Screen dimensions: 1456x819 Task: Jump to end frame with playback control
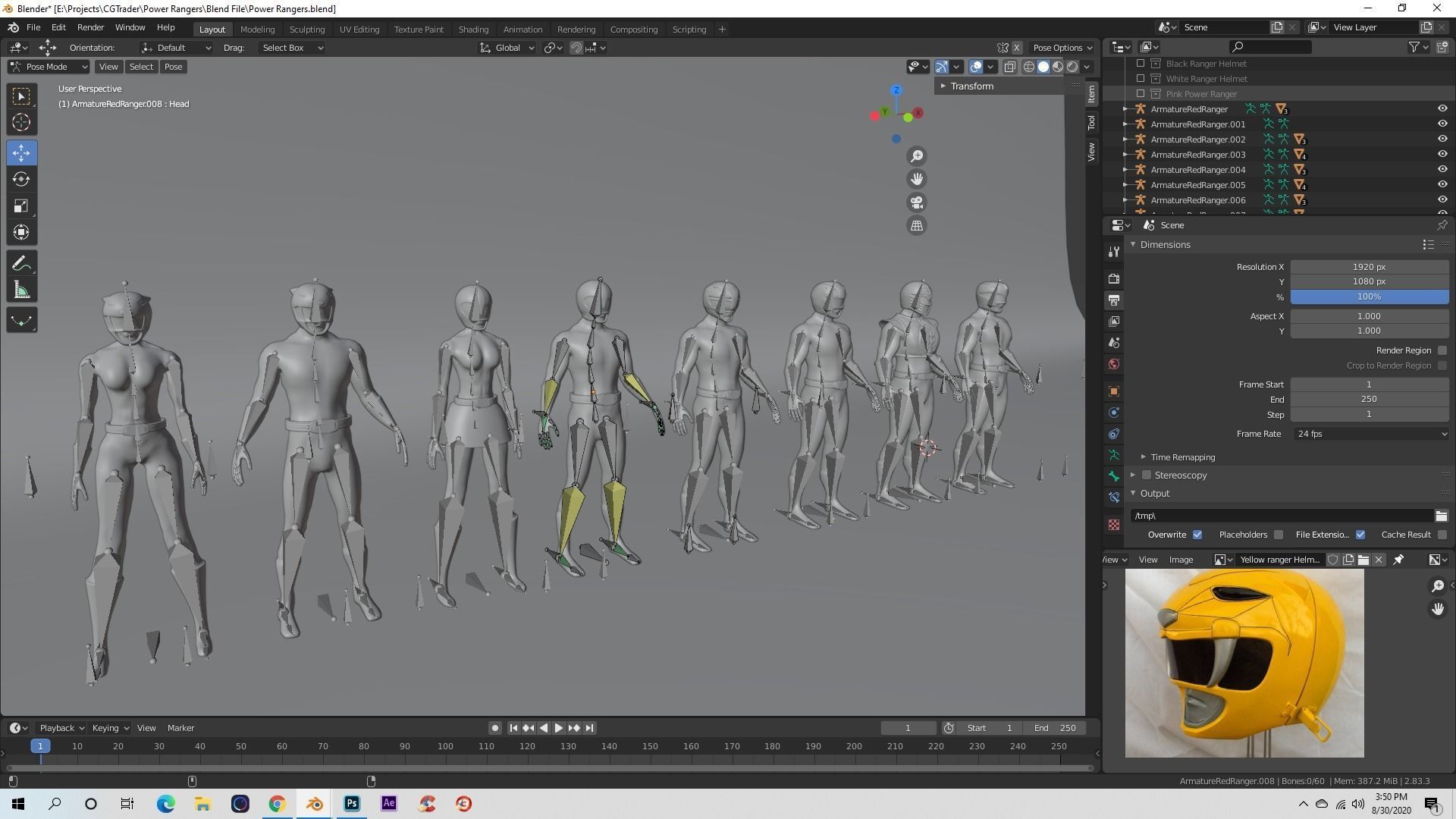point(589,727)
